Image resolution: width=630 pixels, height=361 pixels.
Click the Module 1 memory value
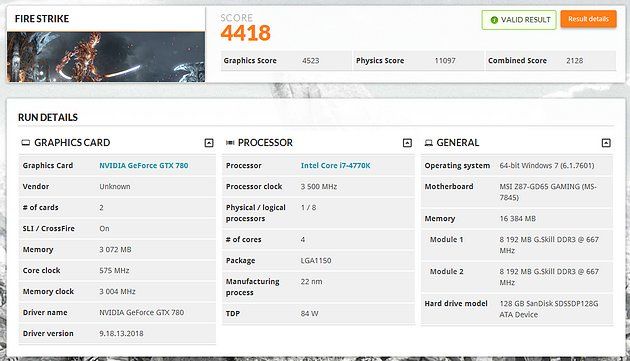click(x=549, y=245)
